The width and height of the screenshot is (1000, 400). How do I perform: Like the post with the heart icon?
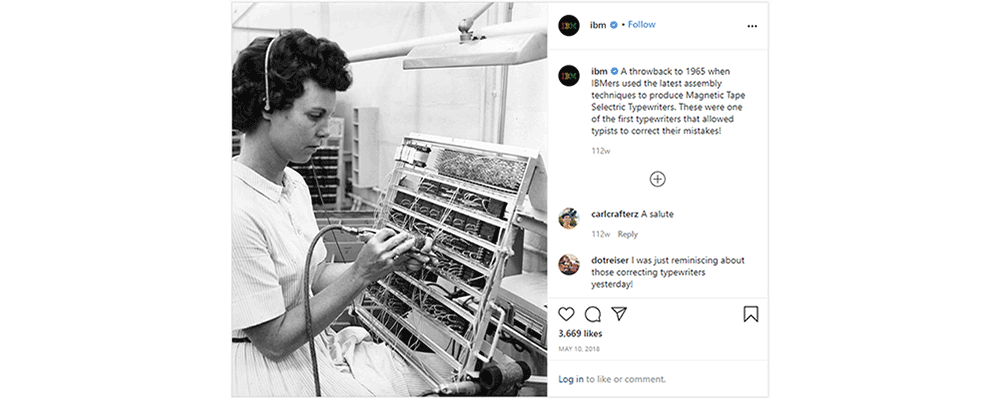pyautogui.click(x=566, y=314)
